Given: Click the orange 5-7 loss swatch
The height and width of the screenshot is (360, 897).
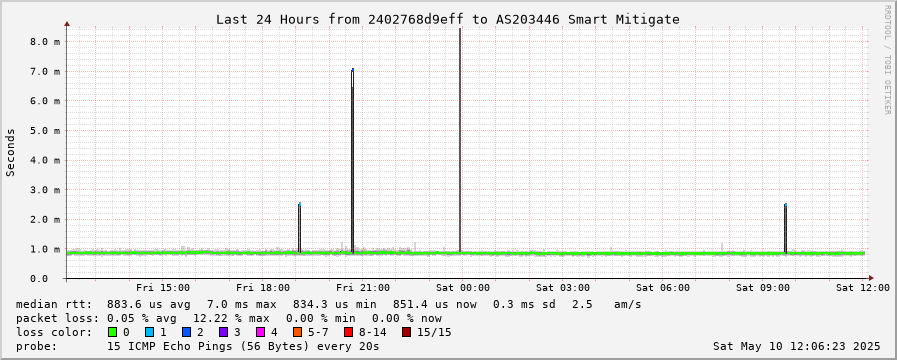Looking at the screenshot, I should click(x=297, y=332).
